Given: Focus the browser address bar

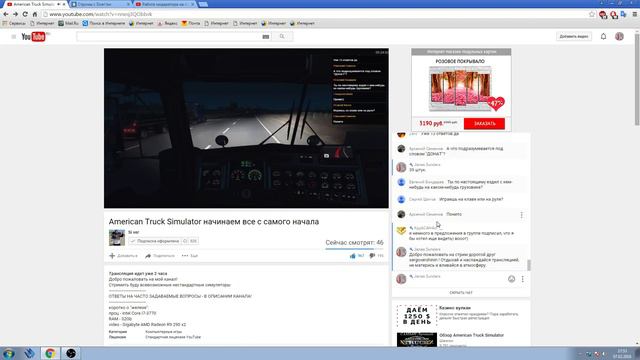Looking at the screenshot, I should 314,14.
